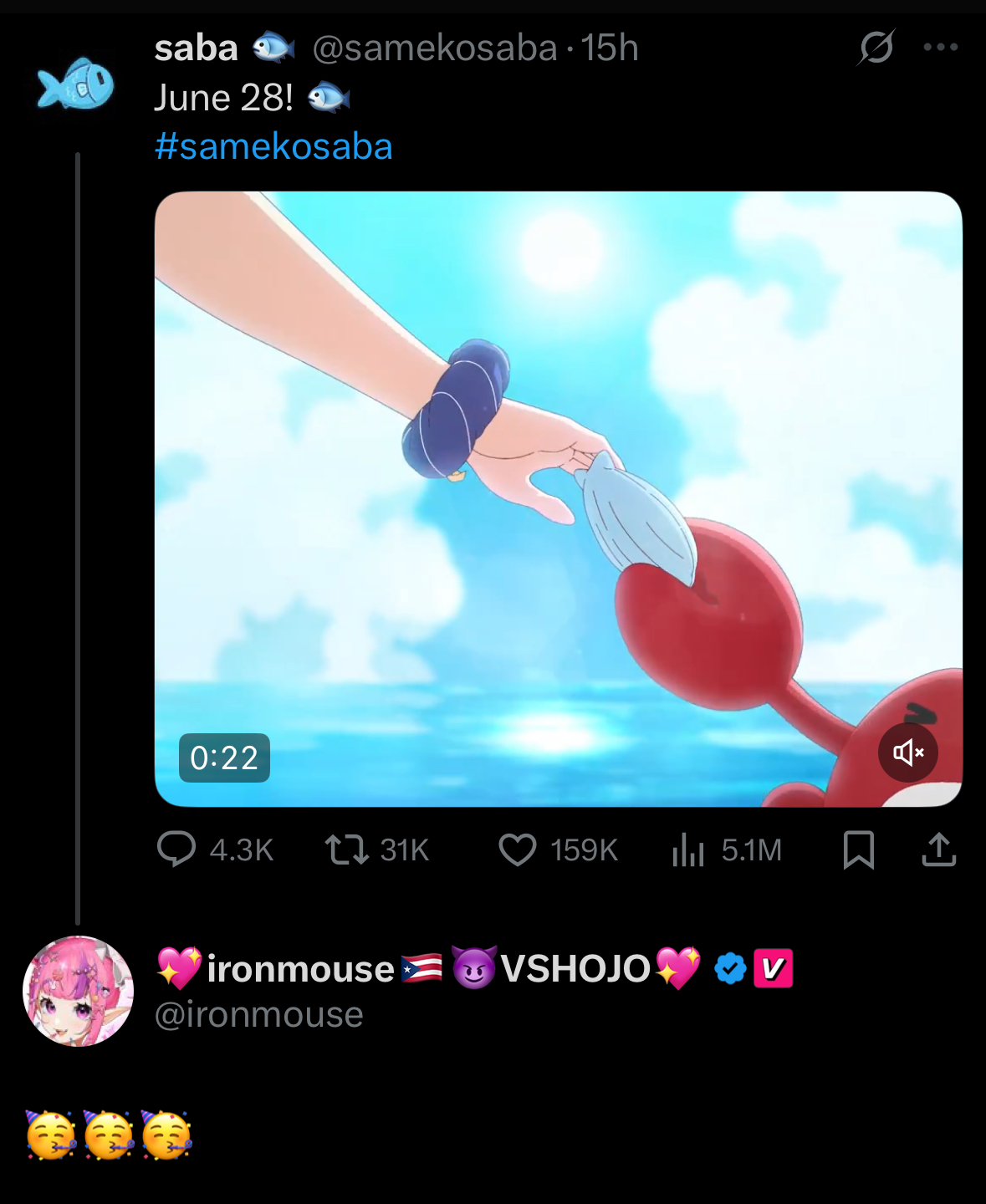Screen dimensions: 986x1204
Task: Like the June 28 post
Action: 518,849
